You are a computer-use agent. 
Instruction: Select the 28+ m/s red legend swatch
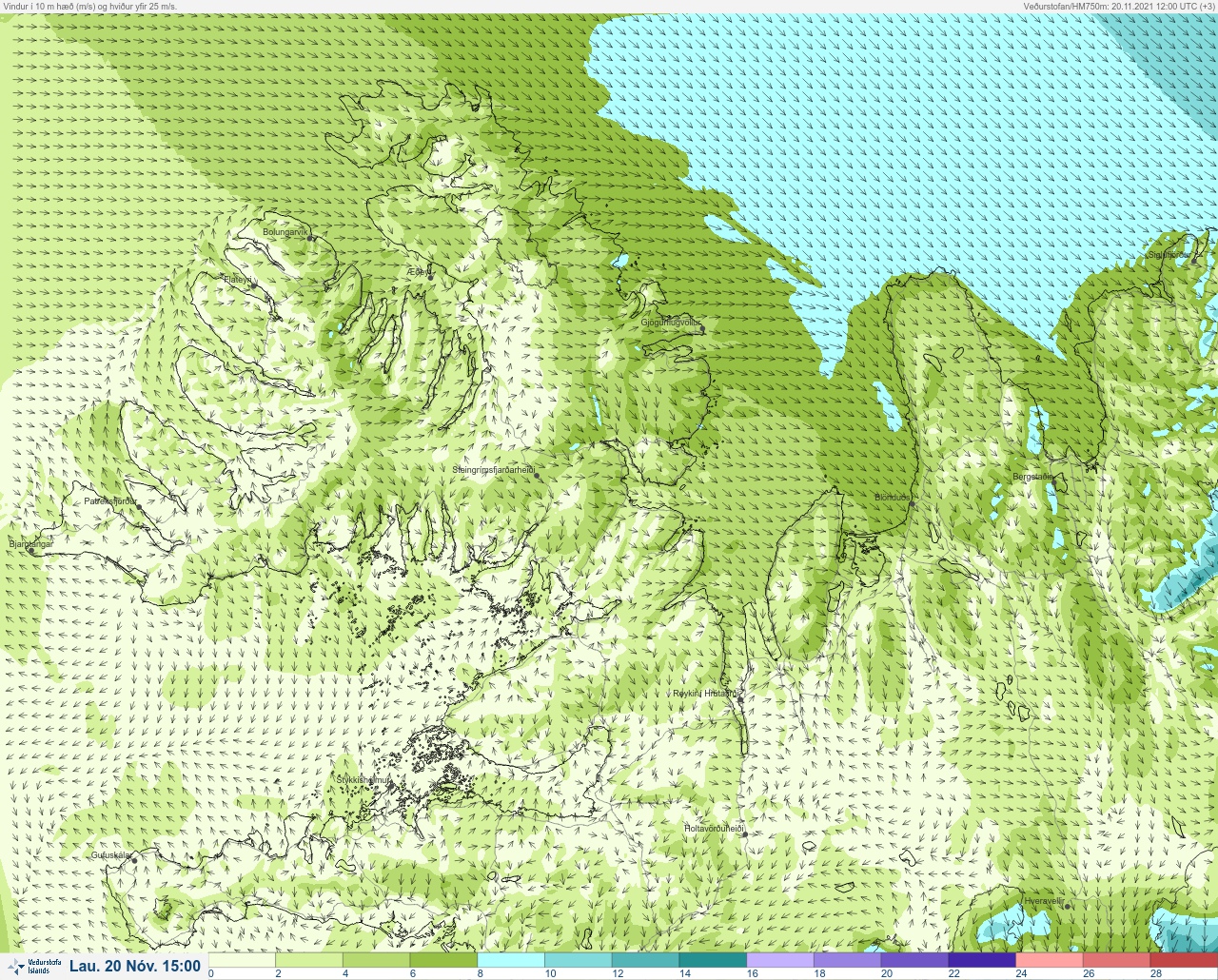1184,960
